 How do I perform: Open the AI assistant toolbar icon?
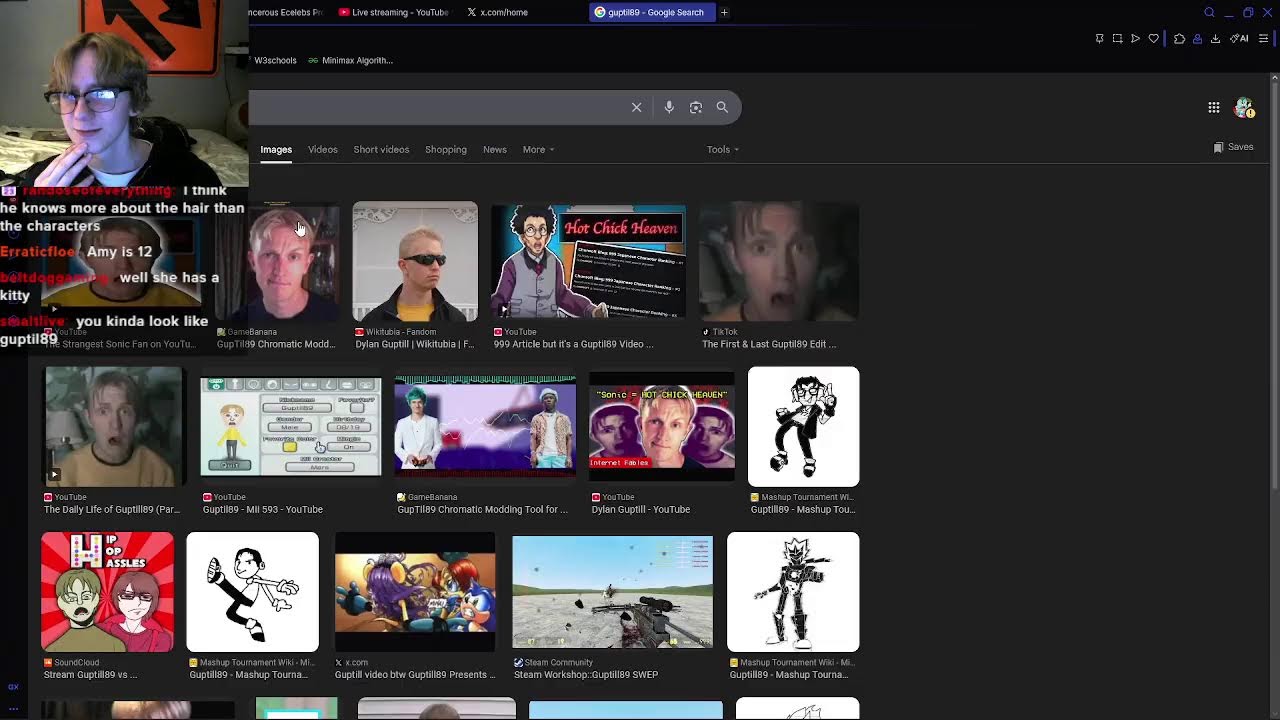click(x=1239, y=39)
